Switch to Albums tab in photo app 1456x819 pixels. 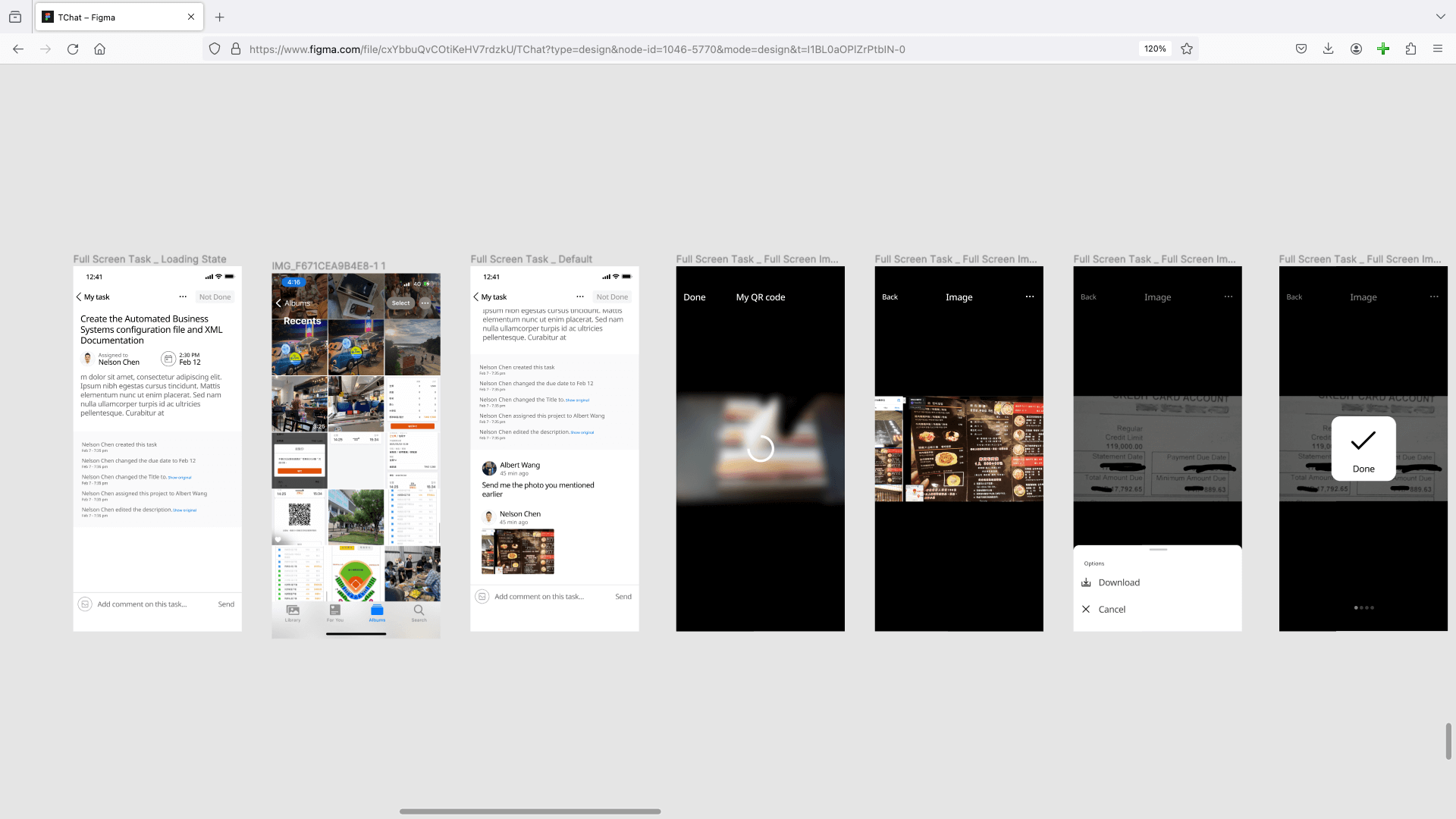pyautogui.click(x=377, y=613)
